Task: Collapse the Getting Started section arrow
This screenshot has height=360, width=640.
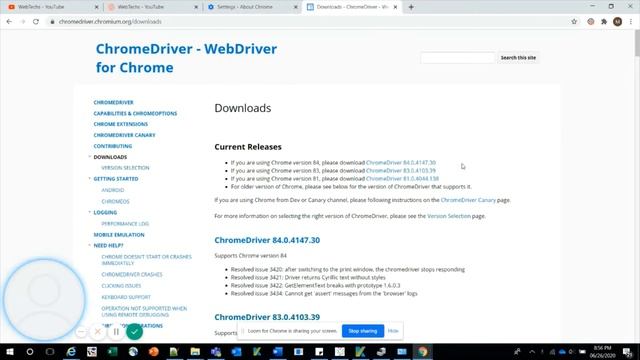Action: click(90, 178)
